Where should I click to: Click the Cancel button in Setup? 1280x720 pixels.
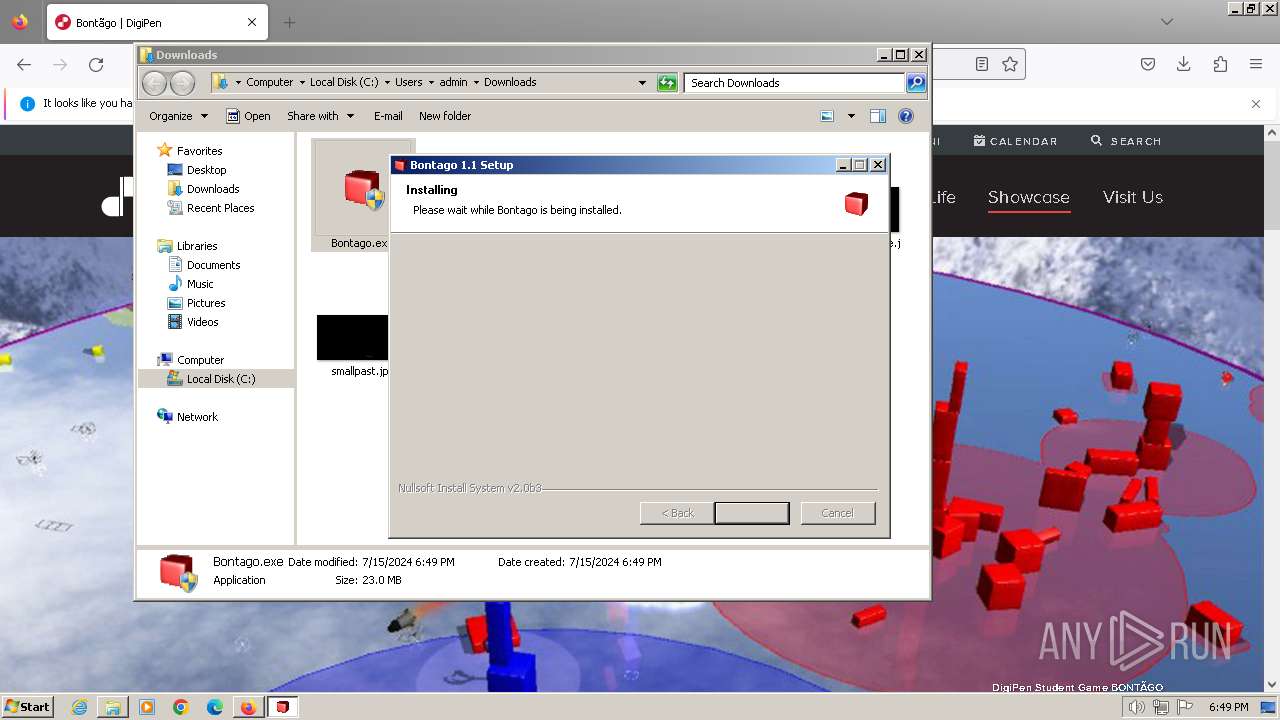[x=837, y=513]
